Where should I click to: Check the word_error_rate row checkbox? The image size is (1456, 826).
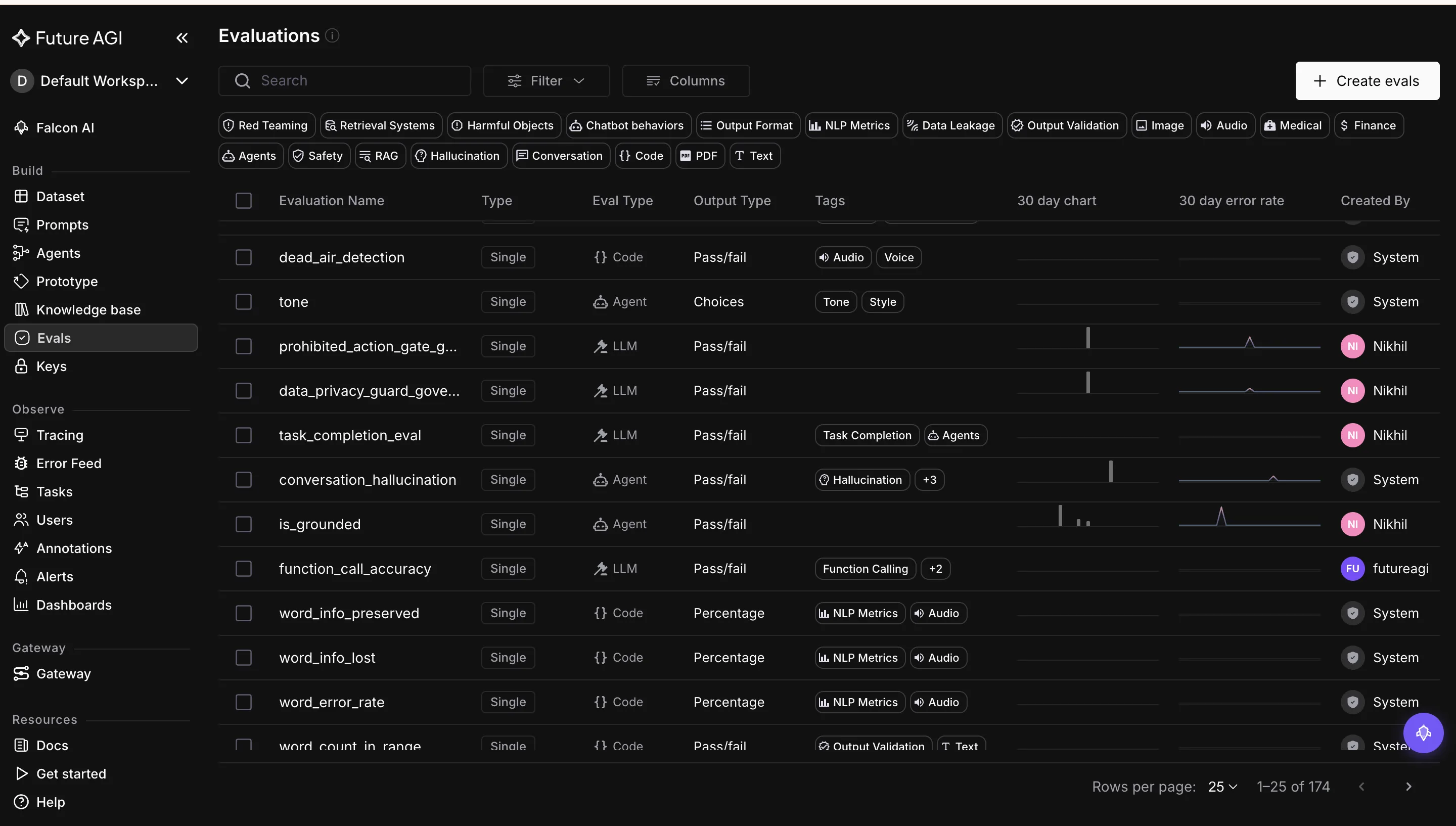243,702
